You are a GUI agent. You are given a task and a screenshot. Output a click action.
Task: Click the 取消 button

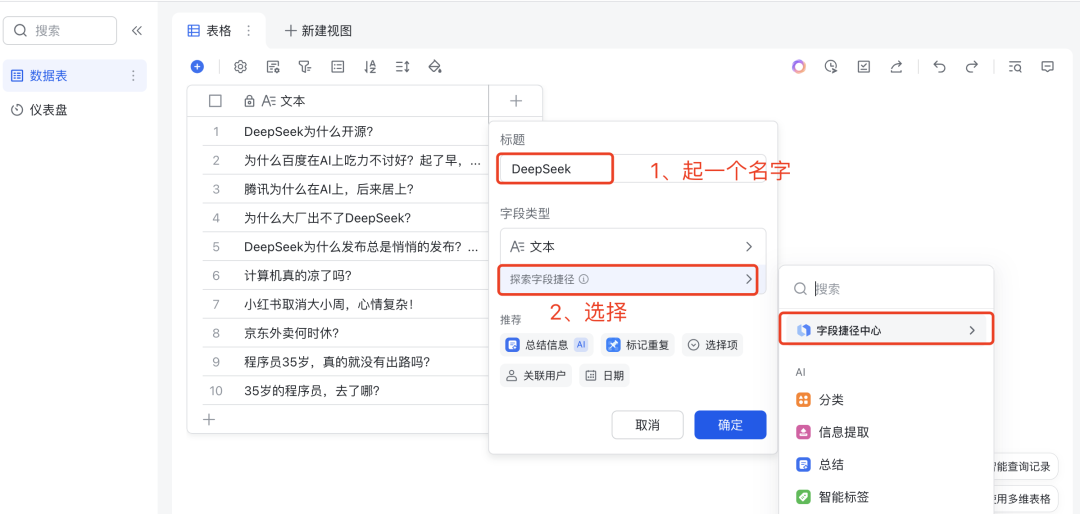pos(647,425)
